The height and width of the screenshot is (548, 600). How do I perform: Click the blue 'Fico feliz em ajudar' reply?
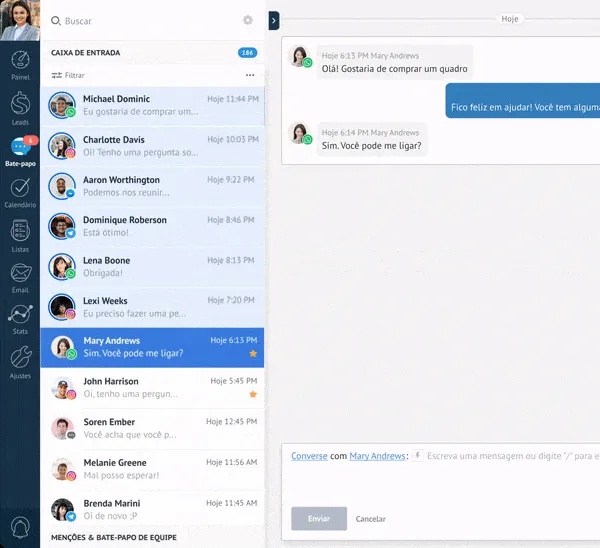click(523, 101)
